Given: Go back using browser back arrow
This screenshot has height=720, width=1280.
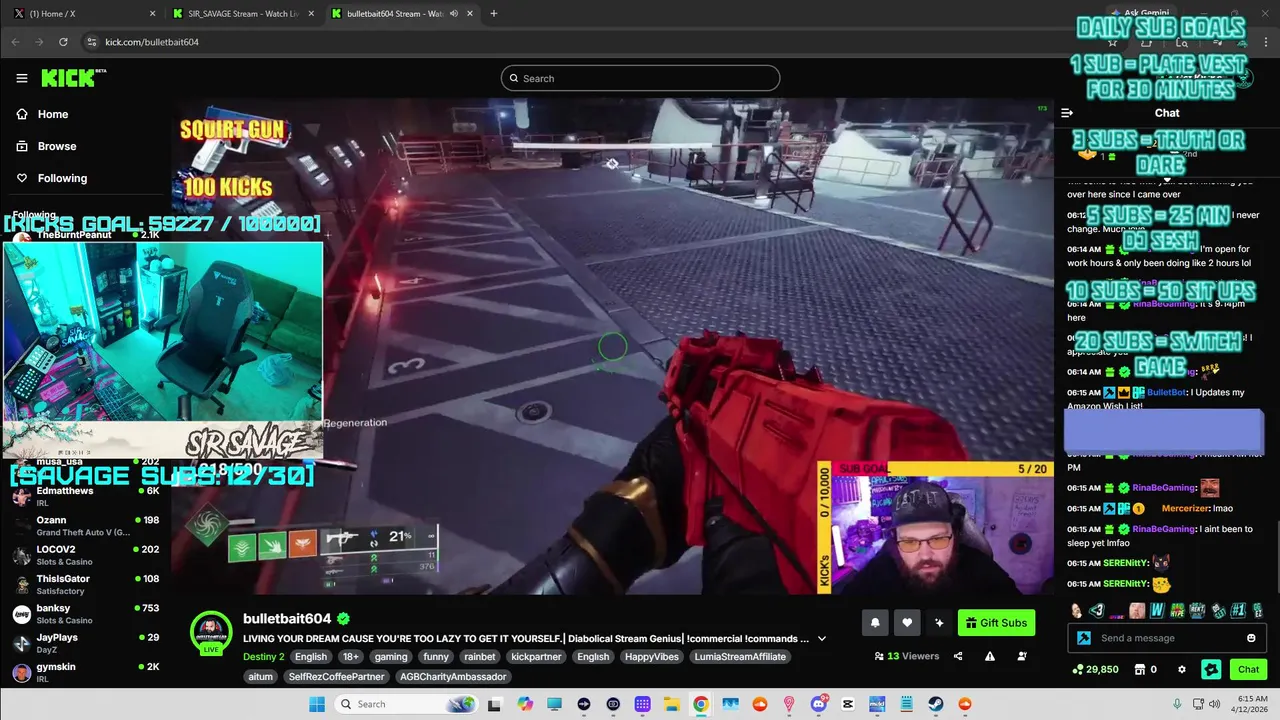Looking at the screenshot, I should click(15, 42).
